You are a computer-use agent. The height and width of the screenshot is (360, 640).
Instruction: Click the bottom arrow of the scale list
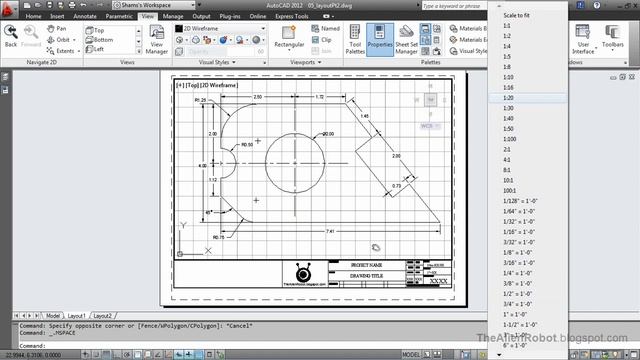(x=499, y=355)
